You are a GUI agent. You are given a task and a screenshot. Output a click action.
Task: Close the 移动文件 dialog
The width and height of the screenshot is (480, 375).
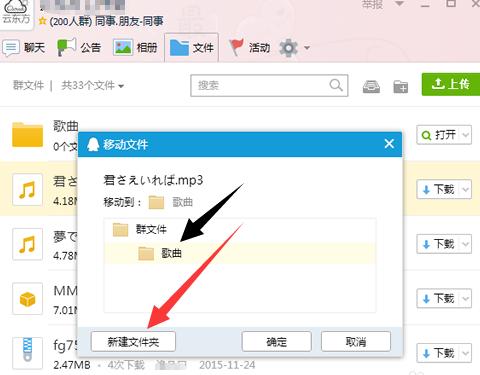click(389, 144)
